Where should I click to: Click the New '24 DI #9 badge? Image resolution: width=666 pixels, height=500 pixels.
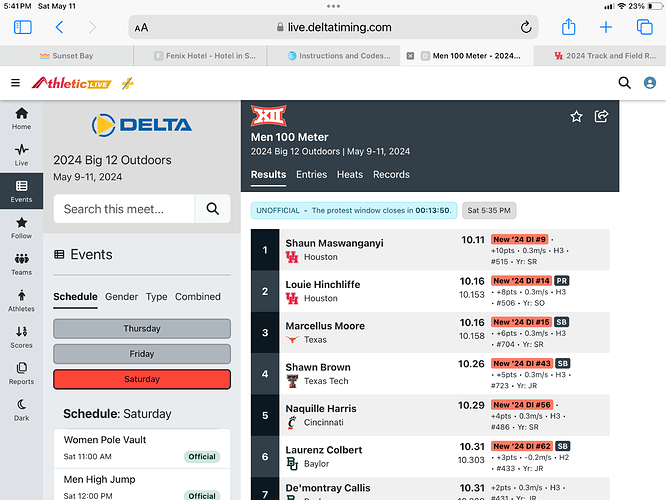(519, 239)
